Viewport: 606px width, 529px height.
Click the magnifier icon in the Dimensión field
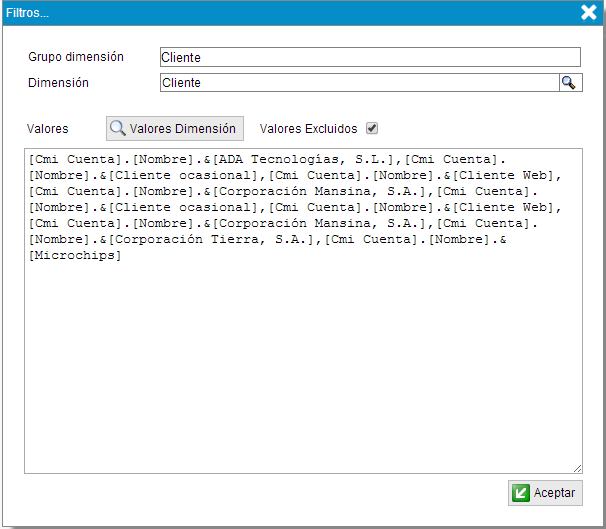[569, 83]
